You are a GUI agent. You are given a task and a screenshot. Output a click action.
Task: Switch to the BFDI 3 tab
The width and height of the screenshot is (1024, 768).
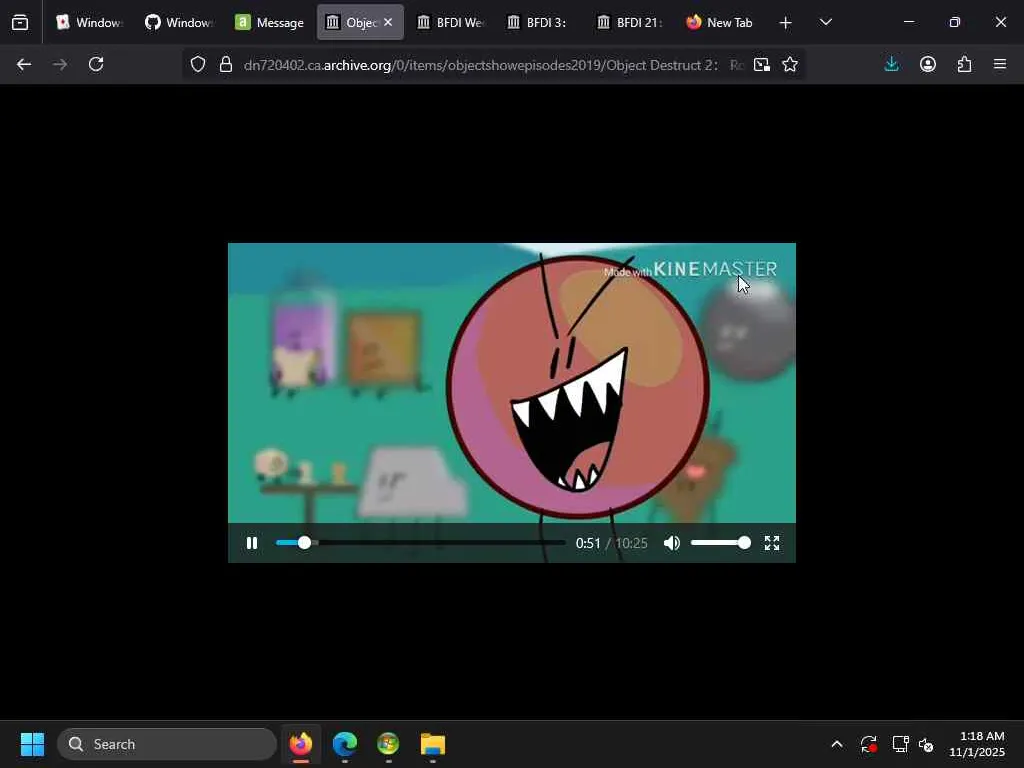pyautogui.click(x=540, y=22)
